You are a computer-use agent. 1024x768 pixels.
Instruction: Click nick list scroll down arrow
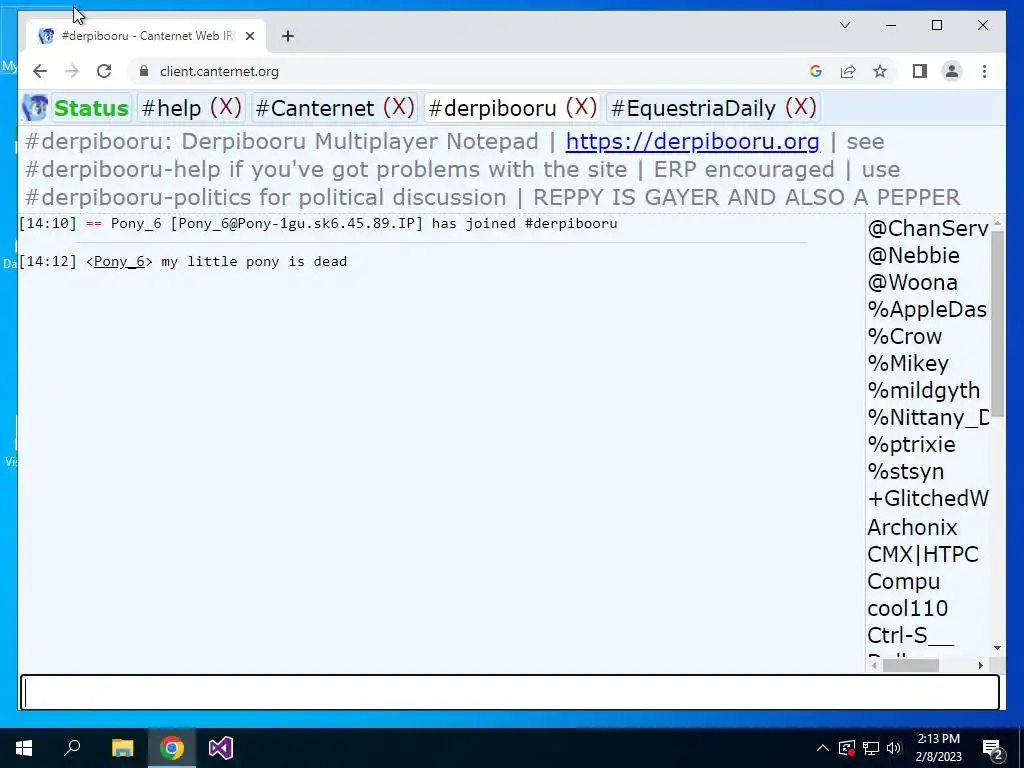[997, 648]
